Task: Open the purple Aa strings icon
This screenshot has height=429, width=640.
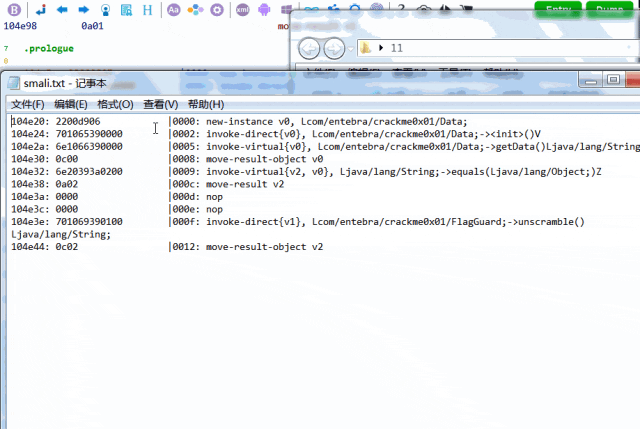Action: pyautogui.click(x=173, y=10)
